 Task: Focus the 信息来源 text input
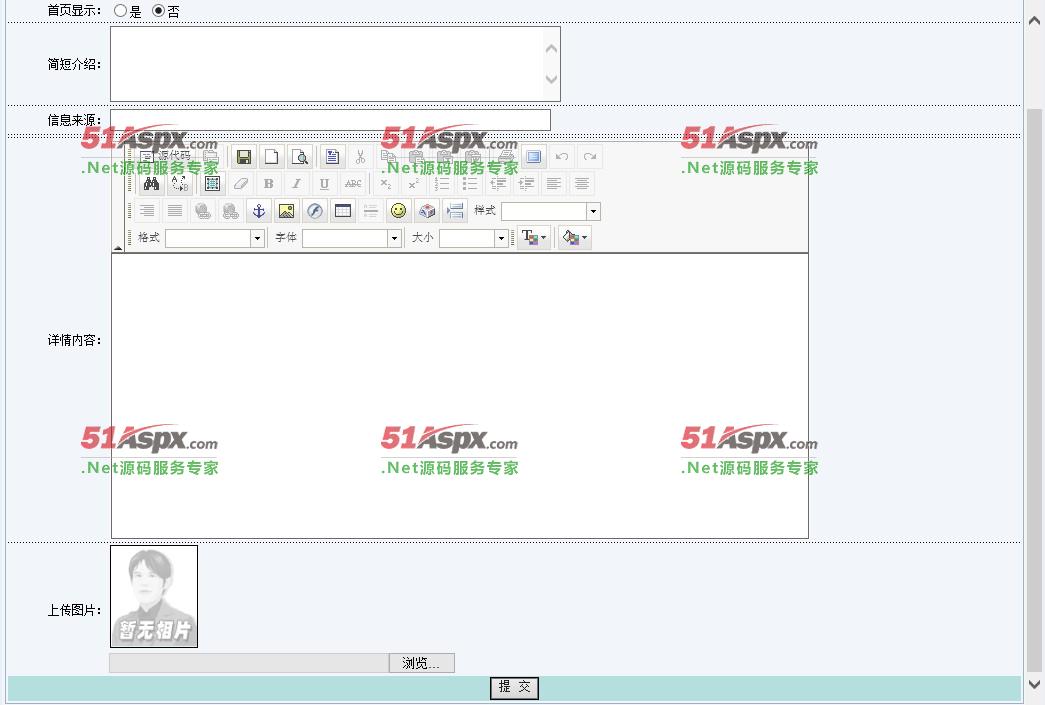tap(331, 120)
